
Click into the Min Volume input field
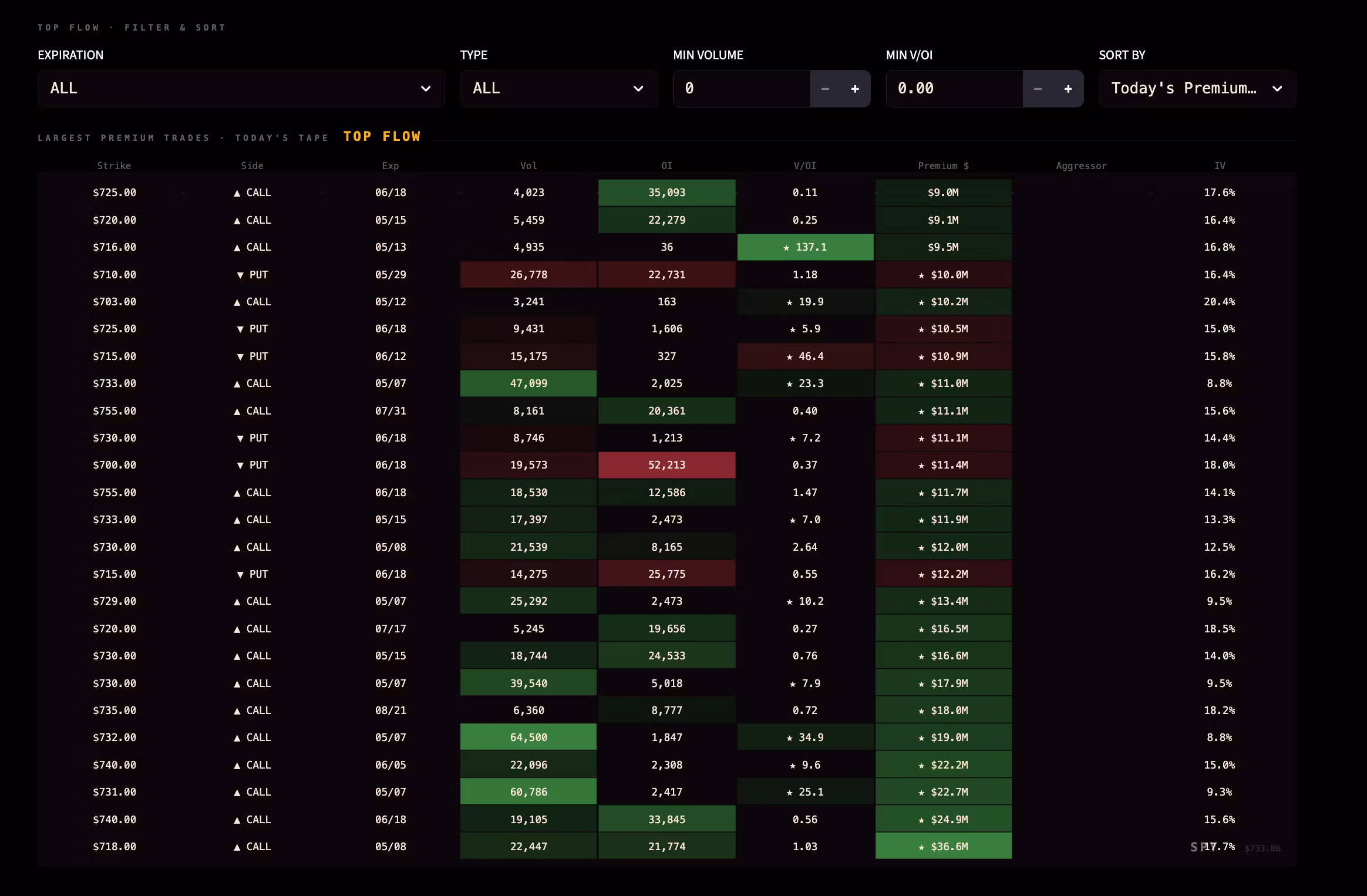[742, 89]
